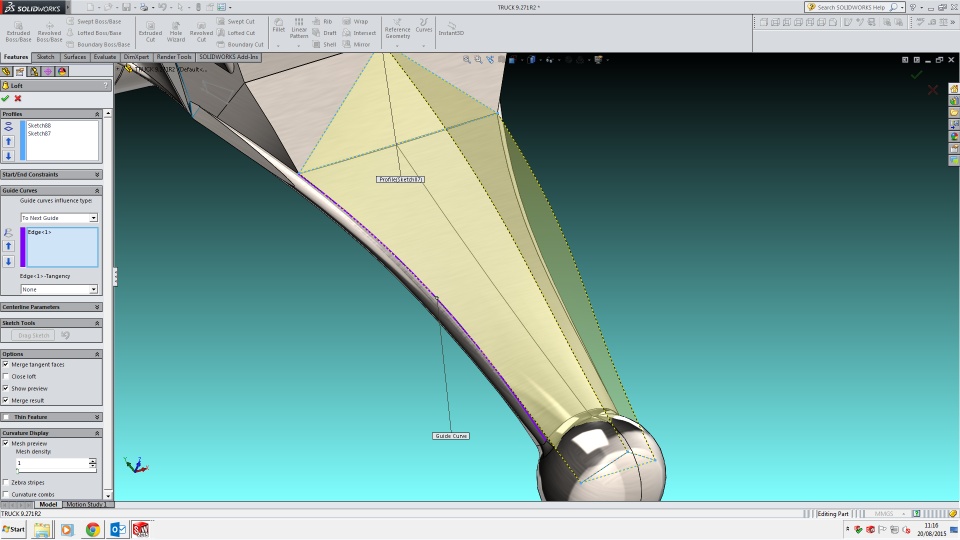
Task: Click the Revolved Cut tool
Action: [x=201, y=32]
